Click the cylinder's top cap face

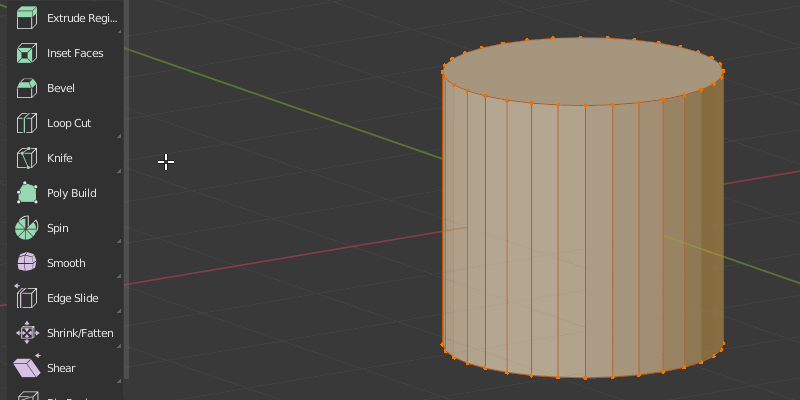click(583, 71)
